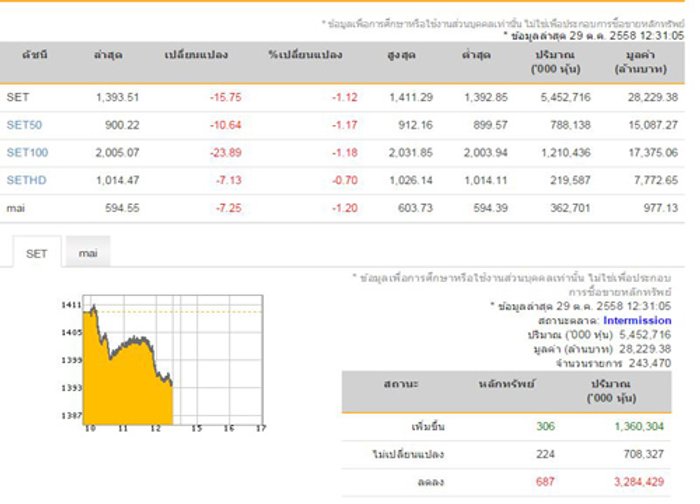Select the SET100 value 17,375.06

coord(653,153)
